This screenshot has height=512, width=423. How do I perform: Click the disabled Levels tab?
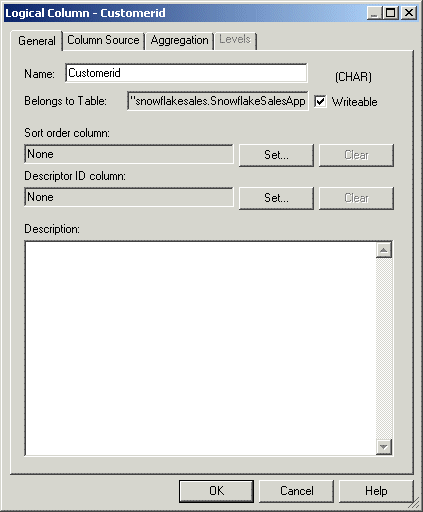235,40
